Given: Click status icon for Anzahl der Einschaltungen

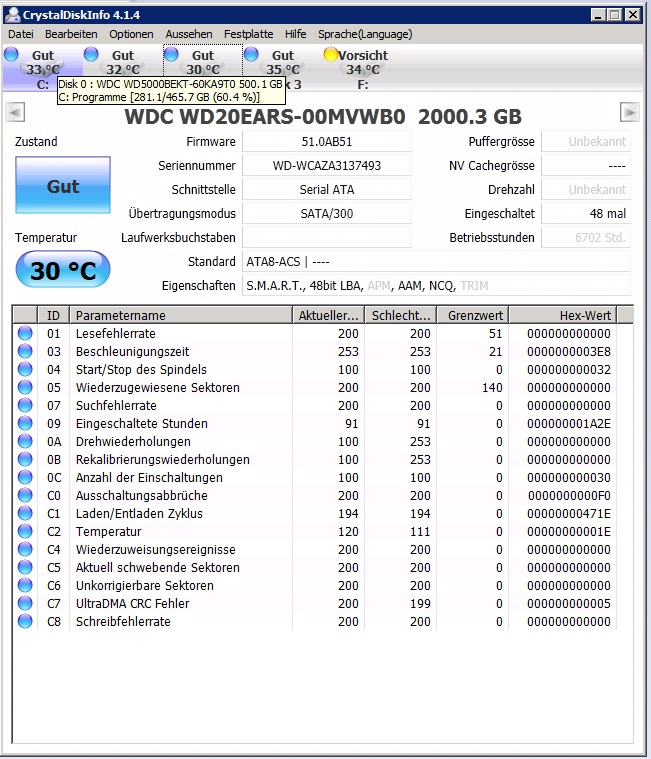Looking at the screenshot, I should click(25, 477).
